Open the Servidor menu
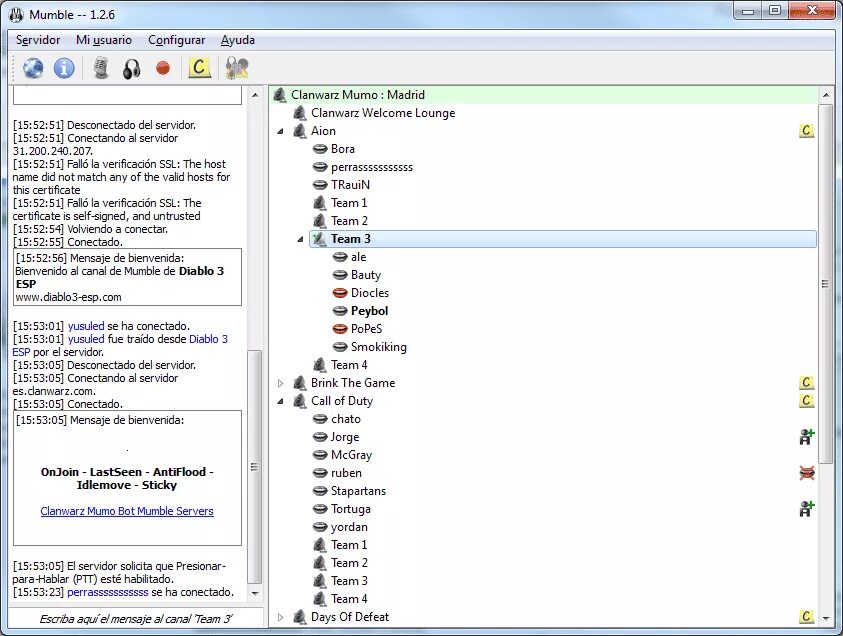 (38, 40)
